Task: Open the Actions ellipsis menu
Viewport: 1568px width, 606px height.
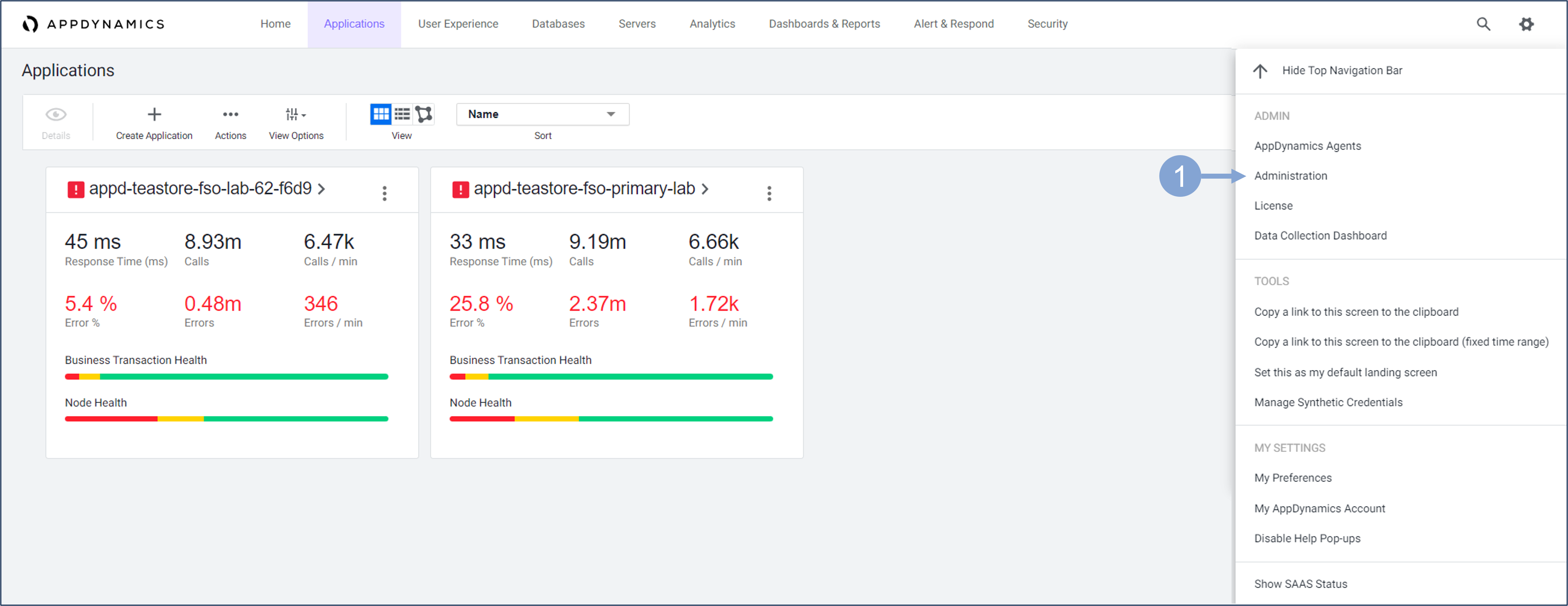Action: tap(230, 115)
